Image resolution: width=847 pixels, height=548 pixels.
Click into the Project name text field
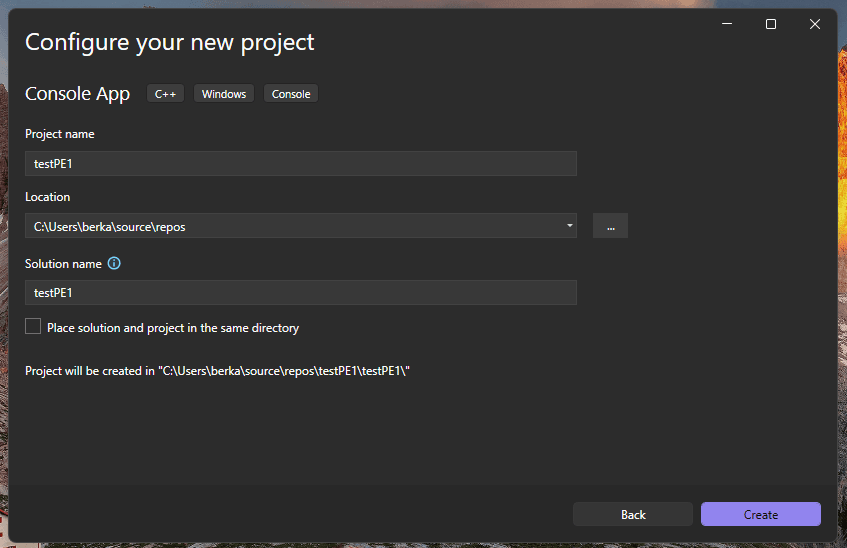point(300,164)
